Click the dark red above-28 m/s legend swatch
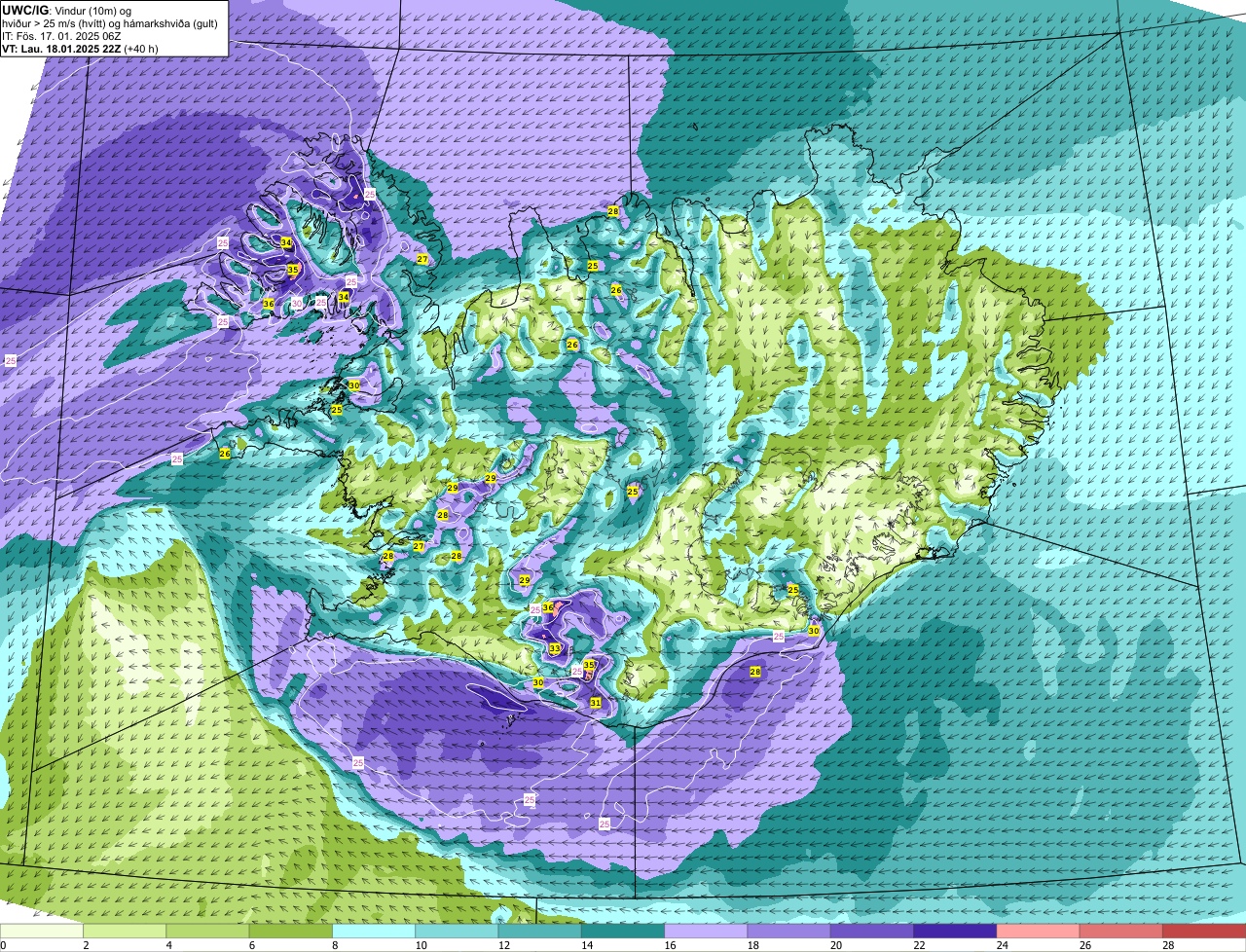 pyautogui.click(x=1204, y=931)
